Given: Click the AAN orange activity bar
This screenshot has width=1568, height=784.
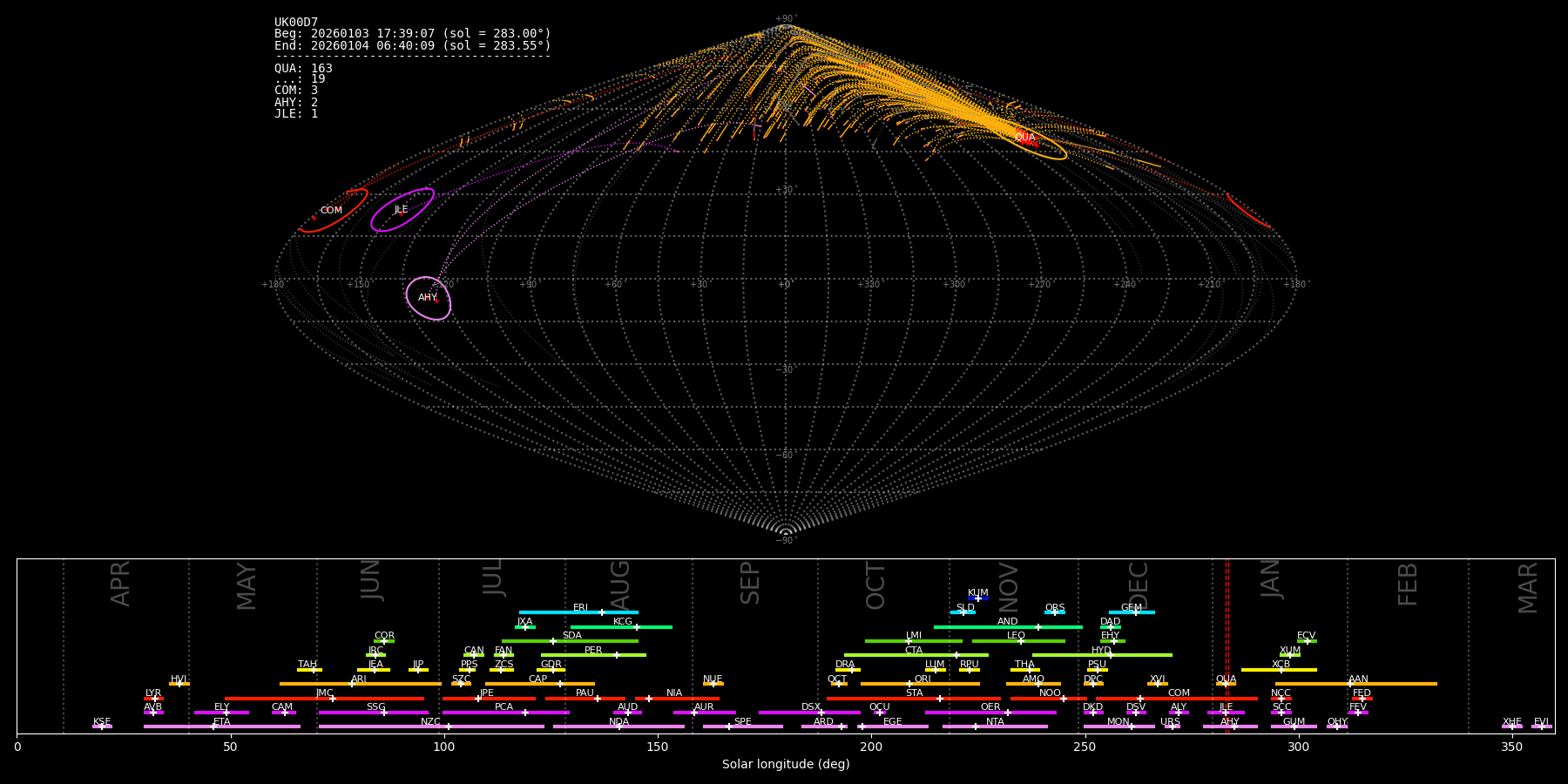Looking at the screenshot, I should click(x=1356, y=684).
